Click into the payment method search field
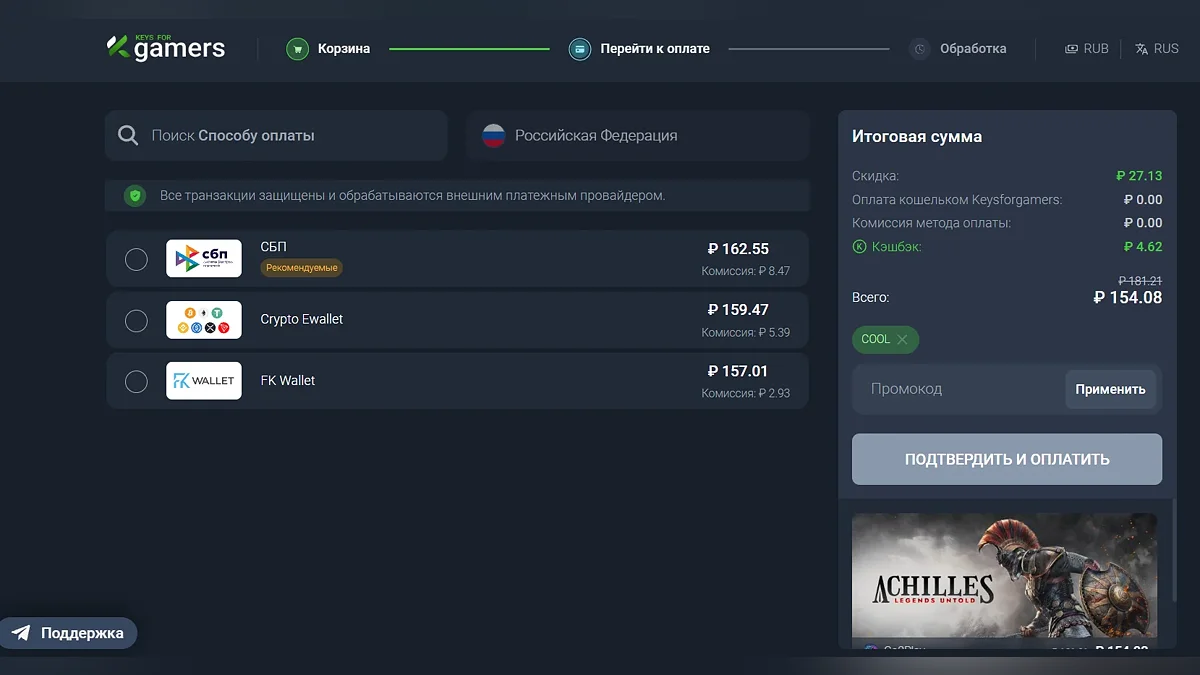The width and height of the screenshot is (1200, 675). click(276, 135)
